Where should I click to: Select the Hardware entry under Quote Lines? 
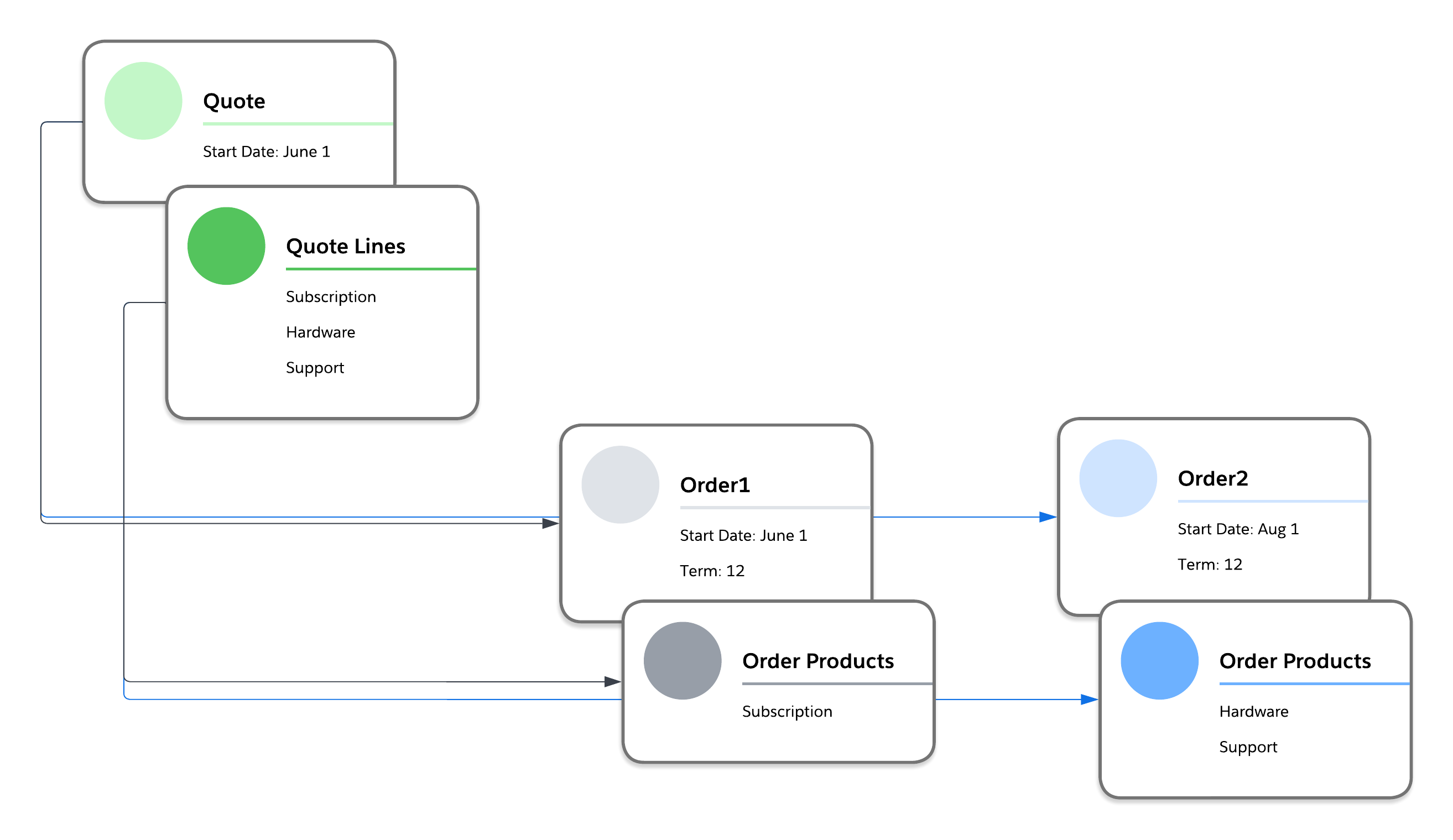coord(321,332)
